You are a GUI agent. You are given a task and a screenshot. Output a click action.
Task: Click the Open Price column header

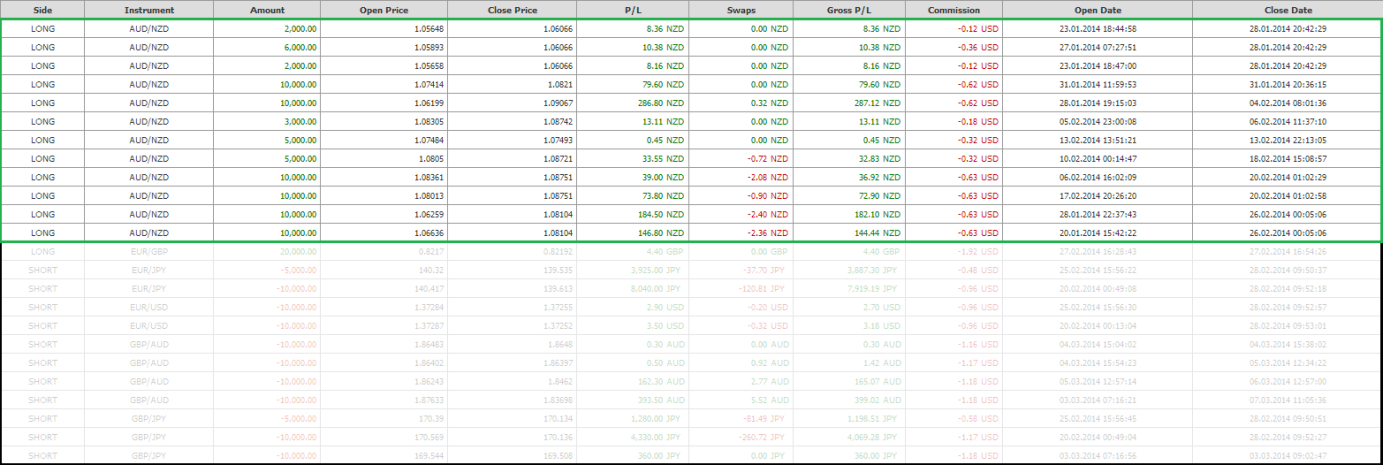tap(384, 10)
